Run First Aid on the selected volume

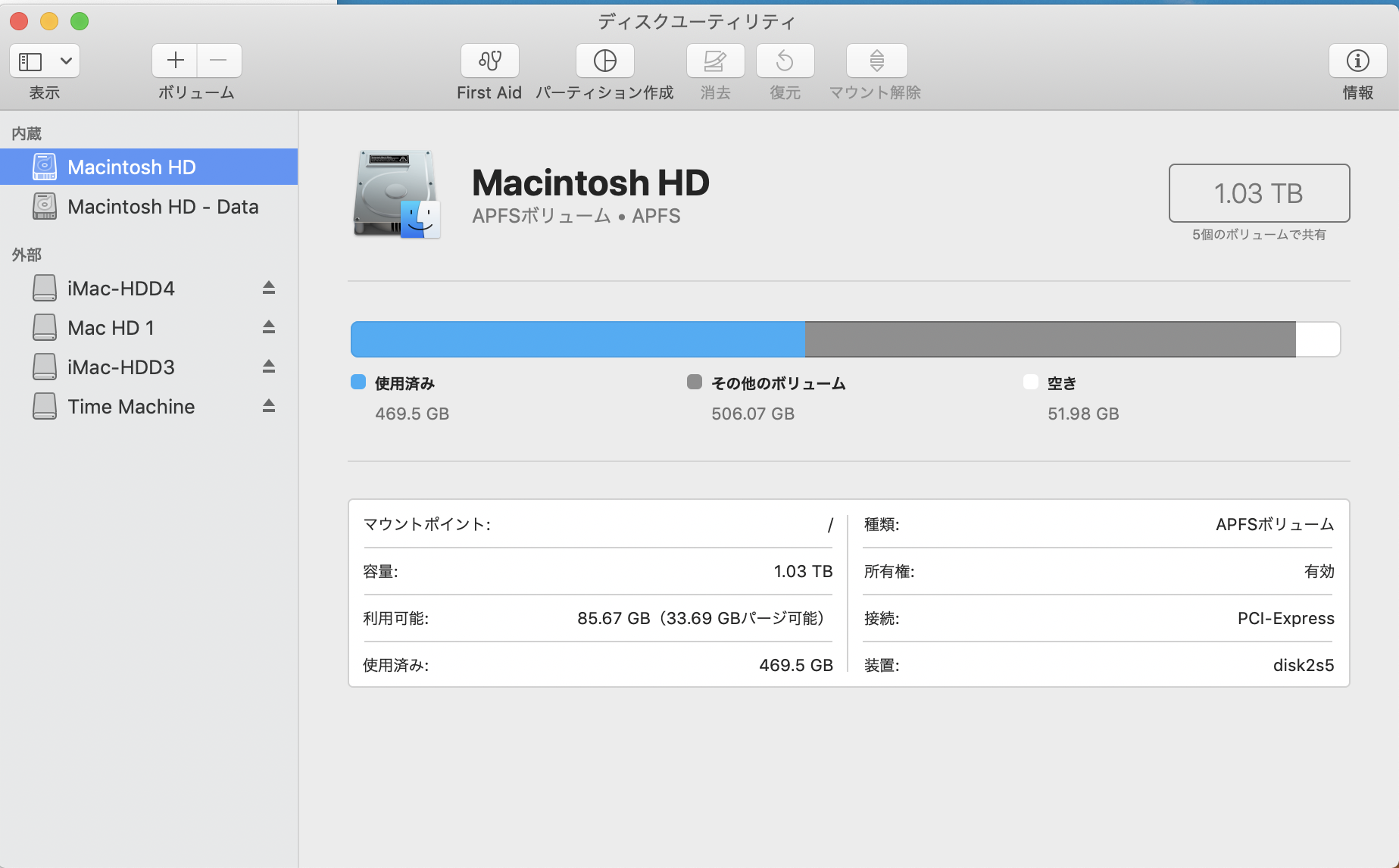489,61
